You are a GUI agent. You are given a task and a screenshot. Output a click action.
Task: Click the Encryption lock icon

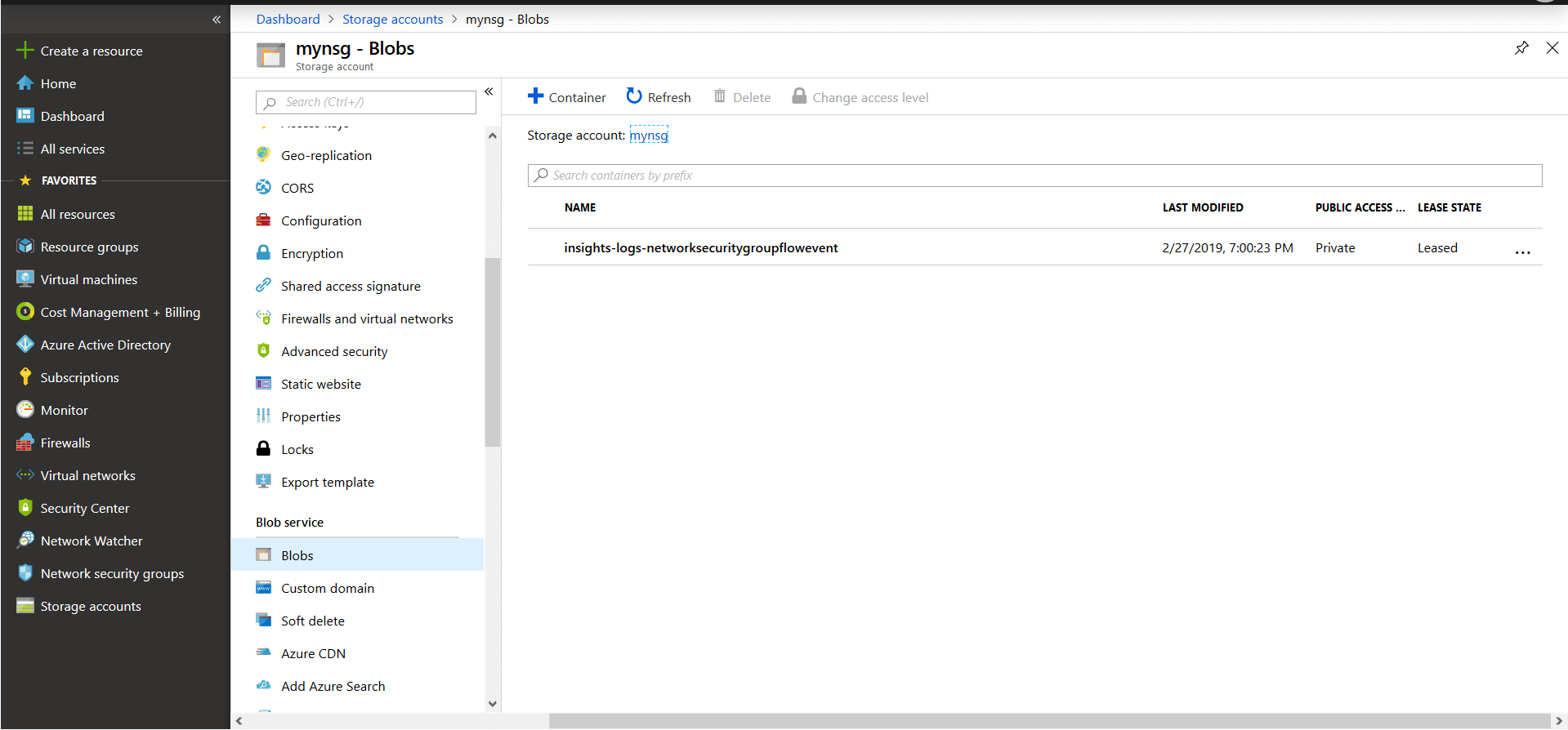click(x=263, y=253)
